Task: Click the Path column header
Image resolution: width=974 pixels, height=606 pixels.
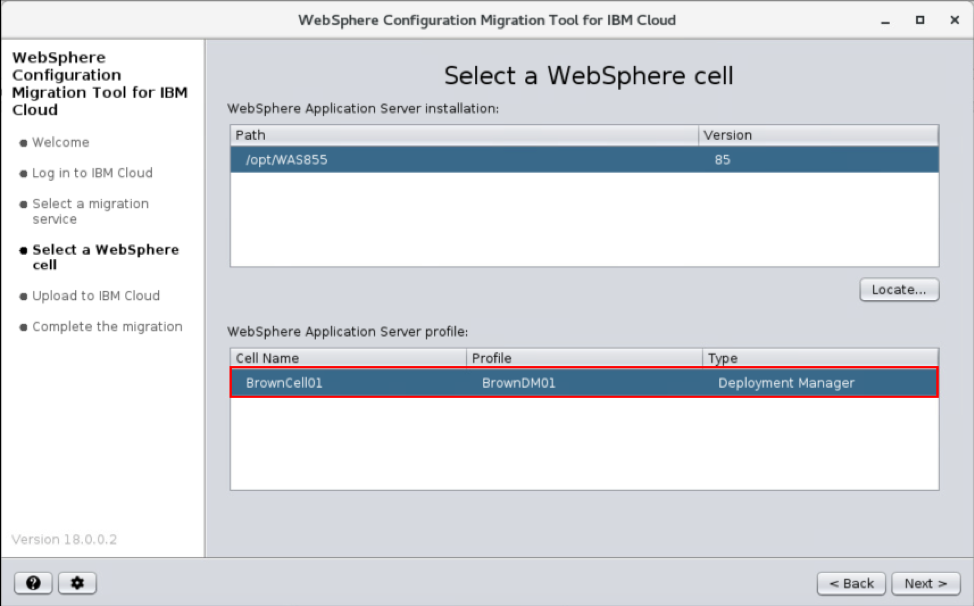Action: pyautogui.click(x=464, y=135)
